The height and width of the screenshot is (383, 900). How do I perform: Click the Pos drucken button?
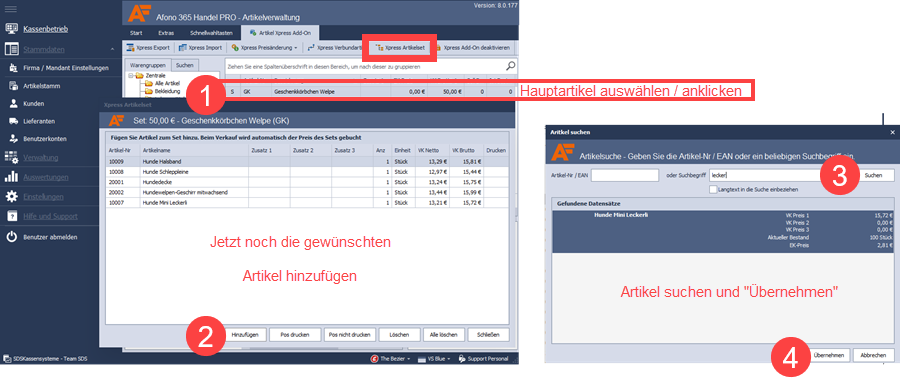[294, 334]
